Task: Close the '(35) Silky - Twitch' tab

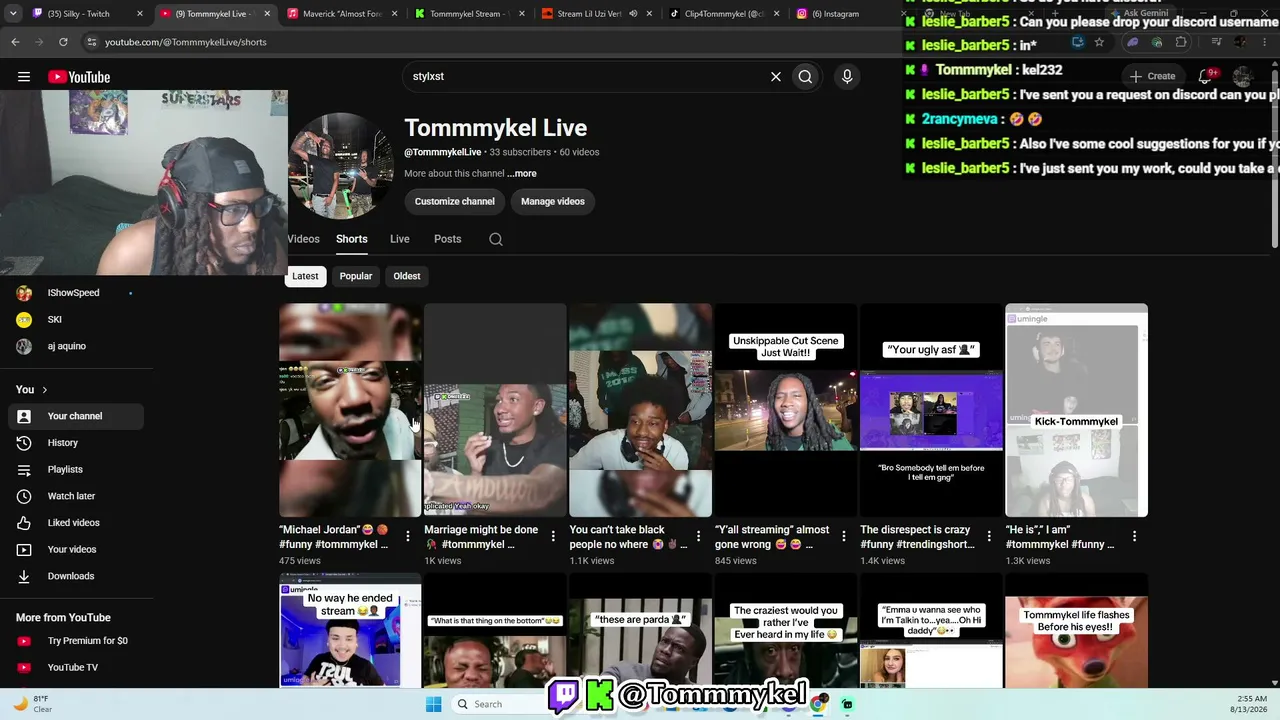Action: click(x=140, y=14)
